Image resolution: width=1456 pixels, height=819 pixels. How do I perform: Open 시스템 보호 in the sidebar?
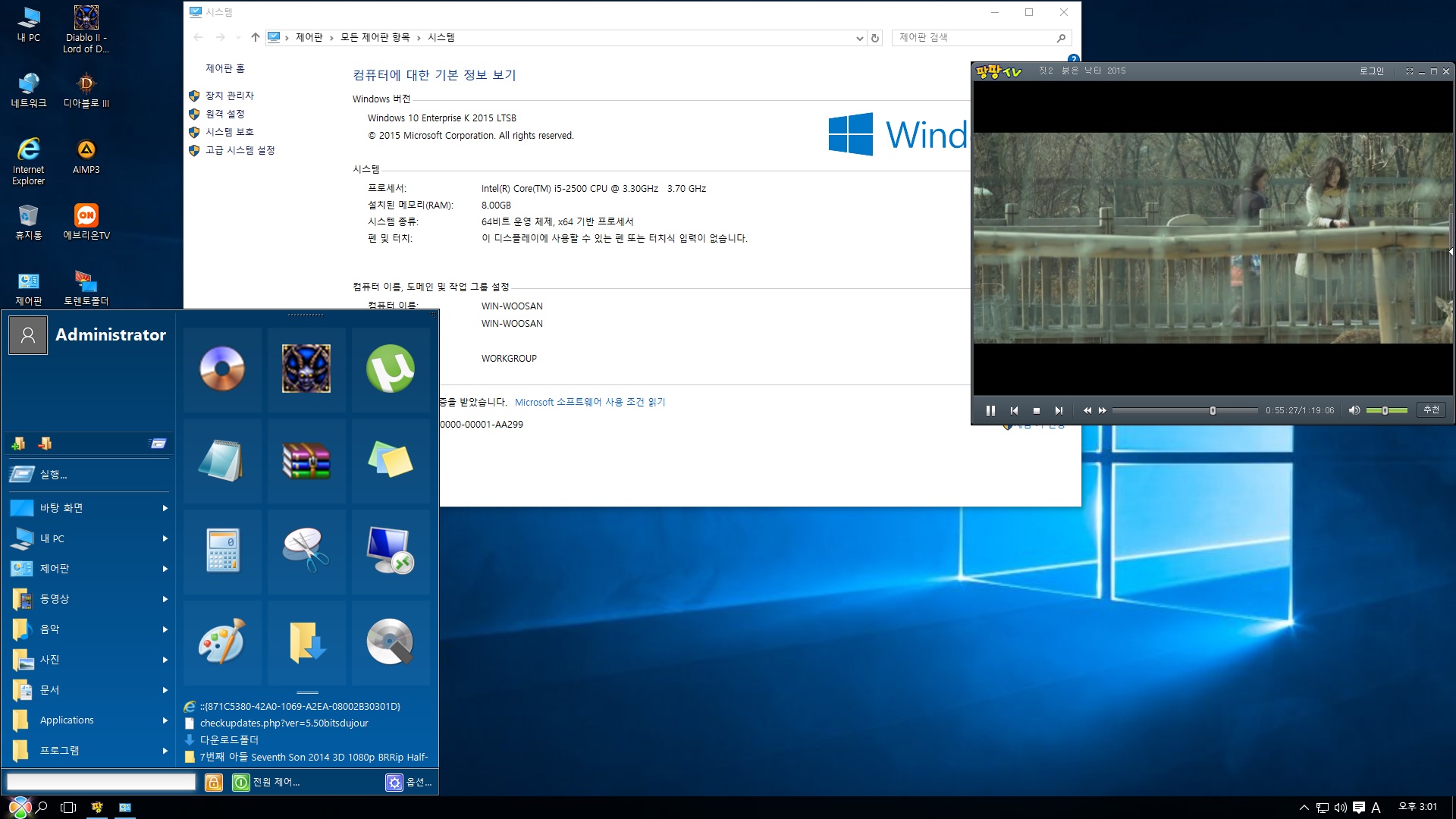click(x=230, y=132)
